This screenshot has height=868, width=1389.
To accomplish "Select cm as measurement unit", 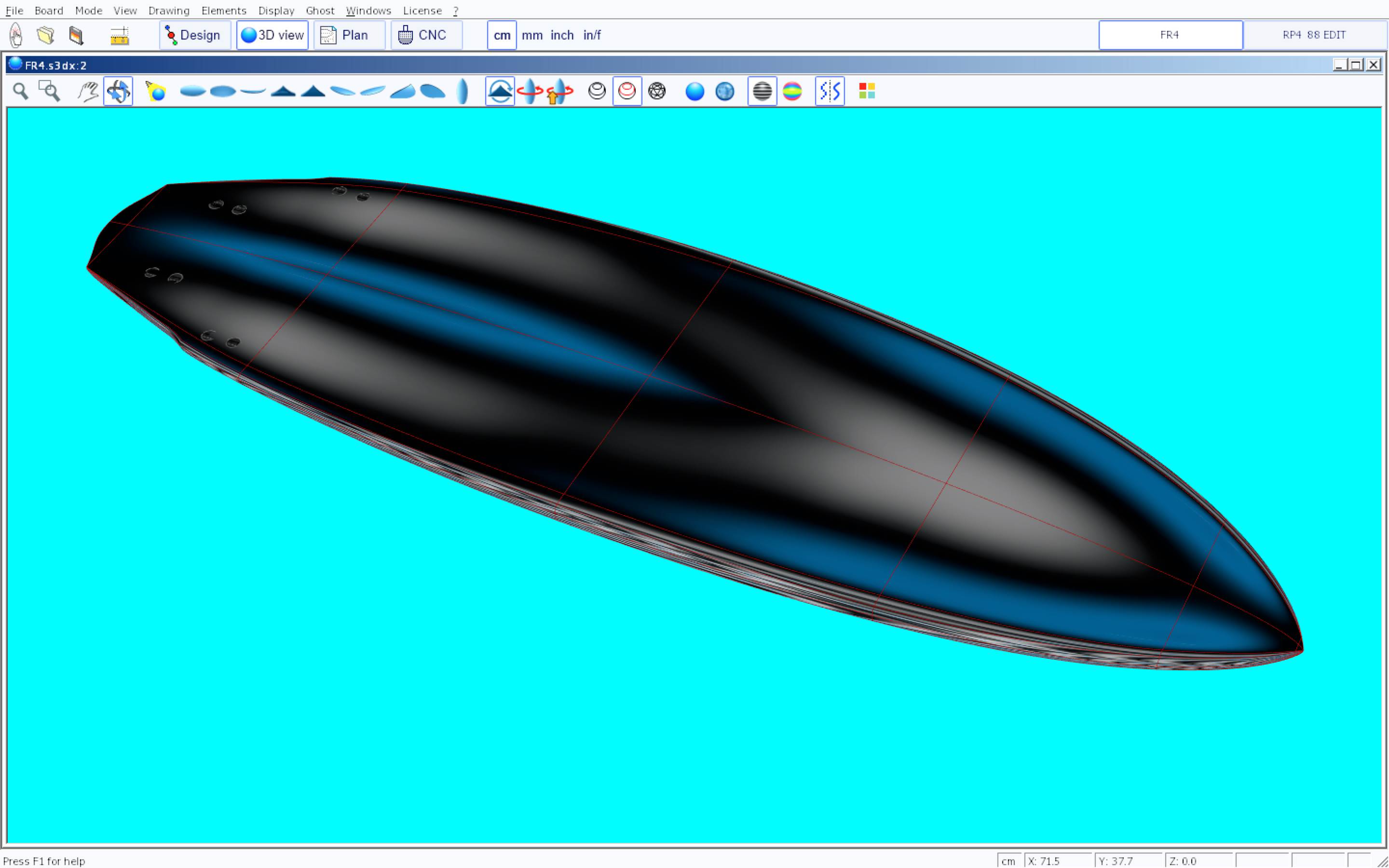I will 502,35.
